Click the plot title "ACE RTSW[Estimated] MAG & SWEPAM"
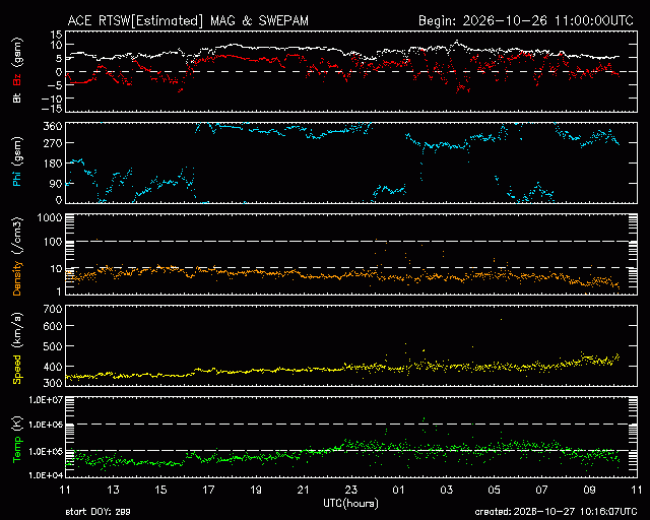Image resolution: width=650 pixels, height=520 pixels. (188, 21)
